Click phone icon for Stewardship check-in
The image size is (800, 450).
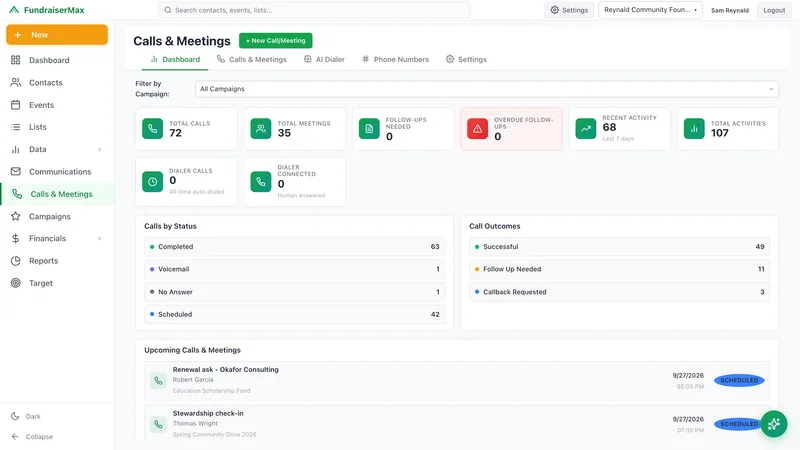158,424
